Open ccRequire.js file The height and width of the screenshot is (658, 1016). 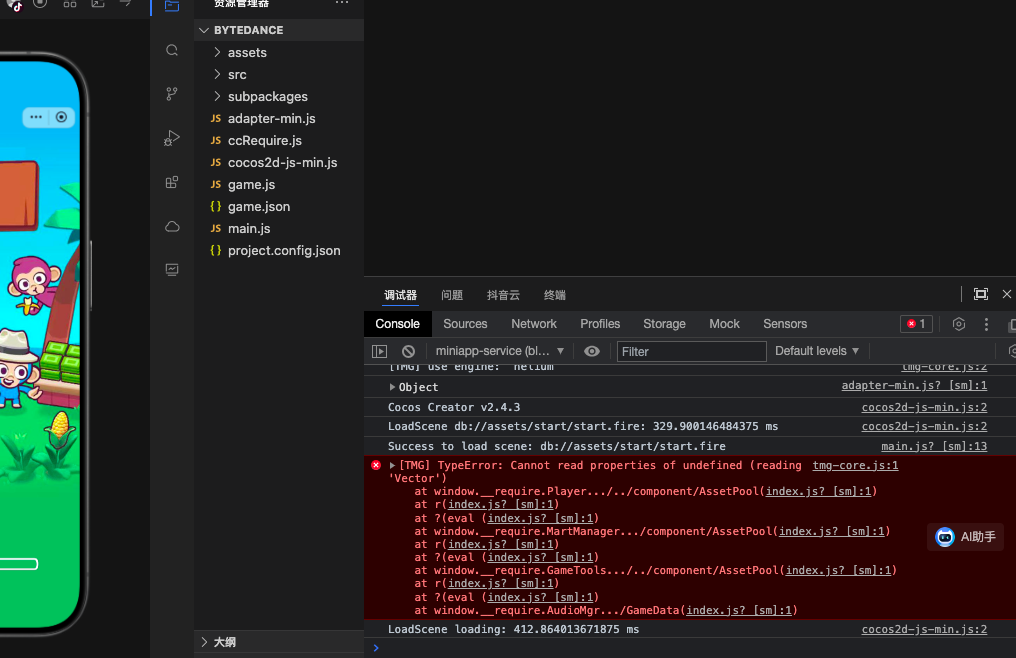coord(279,141)
